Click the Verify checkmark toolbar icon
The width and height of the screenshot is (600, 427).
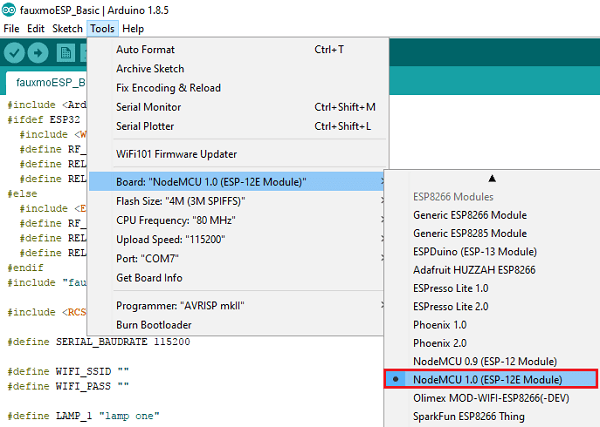[14, 52]
